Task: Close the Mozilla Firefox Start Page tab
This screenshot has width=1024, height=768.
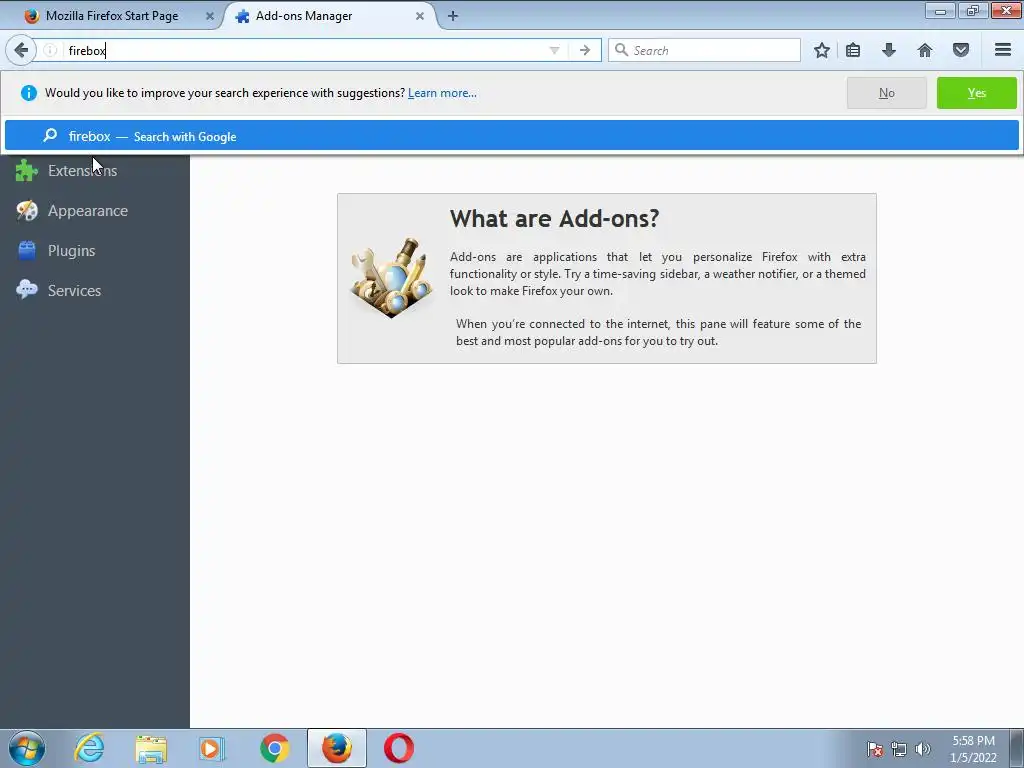Action: 210,16
